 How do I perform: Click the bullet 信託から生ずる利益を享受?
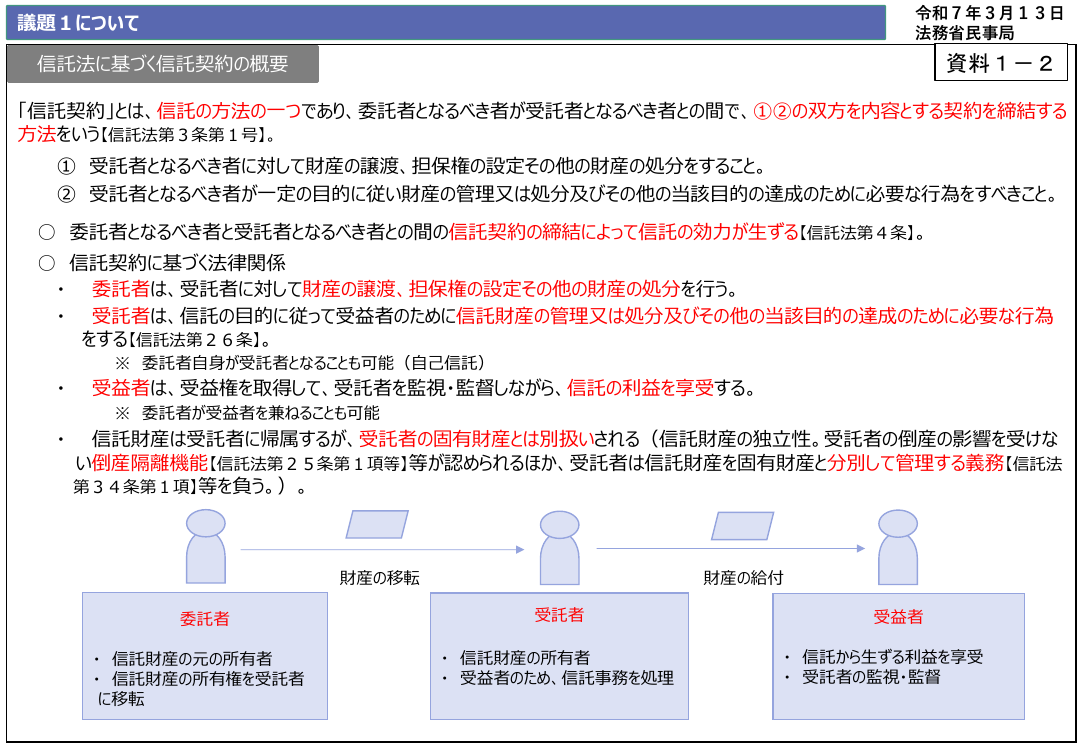tap(884, 657)
